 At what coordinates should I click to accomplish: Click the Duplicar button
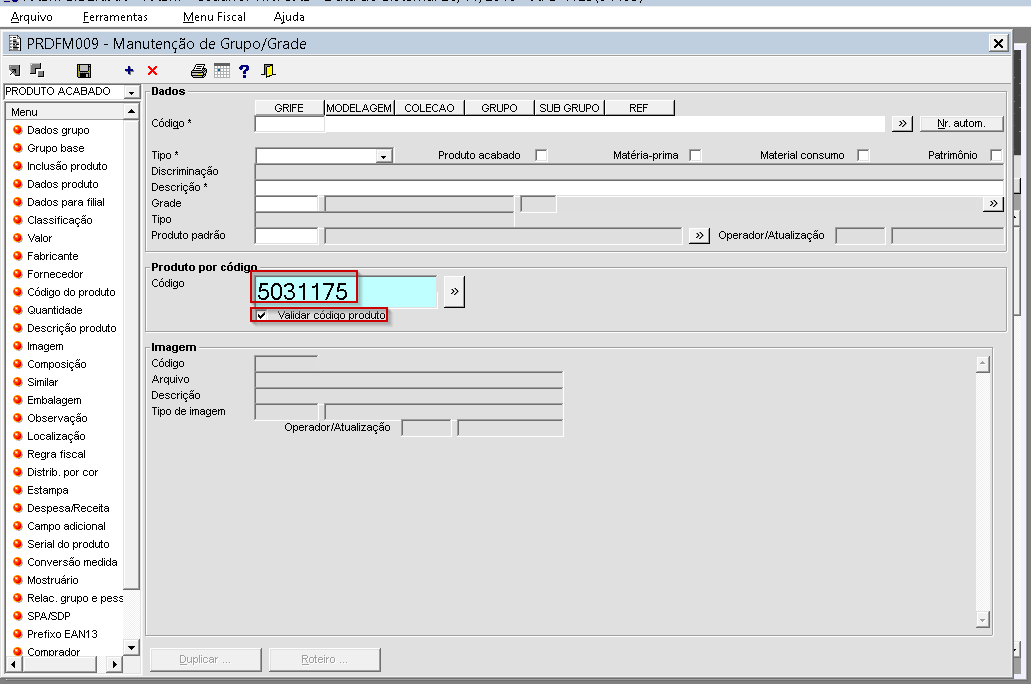point(206,659)
